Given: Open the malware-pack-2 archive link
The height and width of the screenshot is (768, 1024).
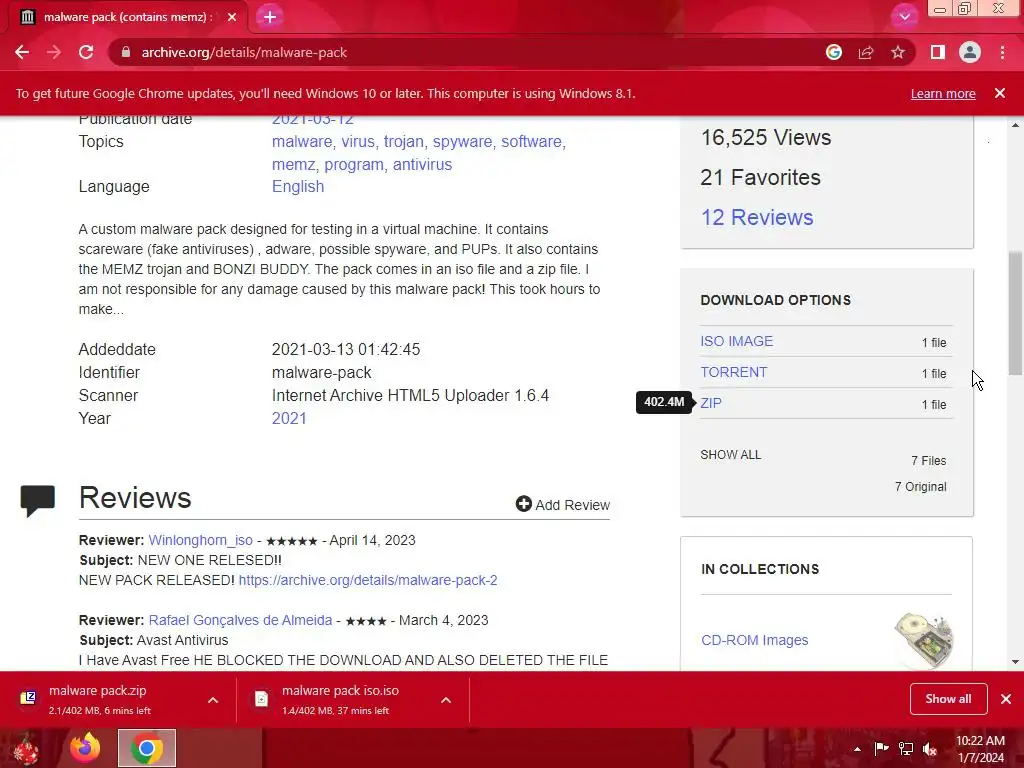Looking at the screenshot, I should tap(368, 580).
